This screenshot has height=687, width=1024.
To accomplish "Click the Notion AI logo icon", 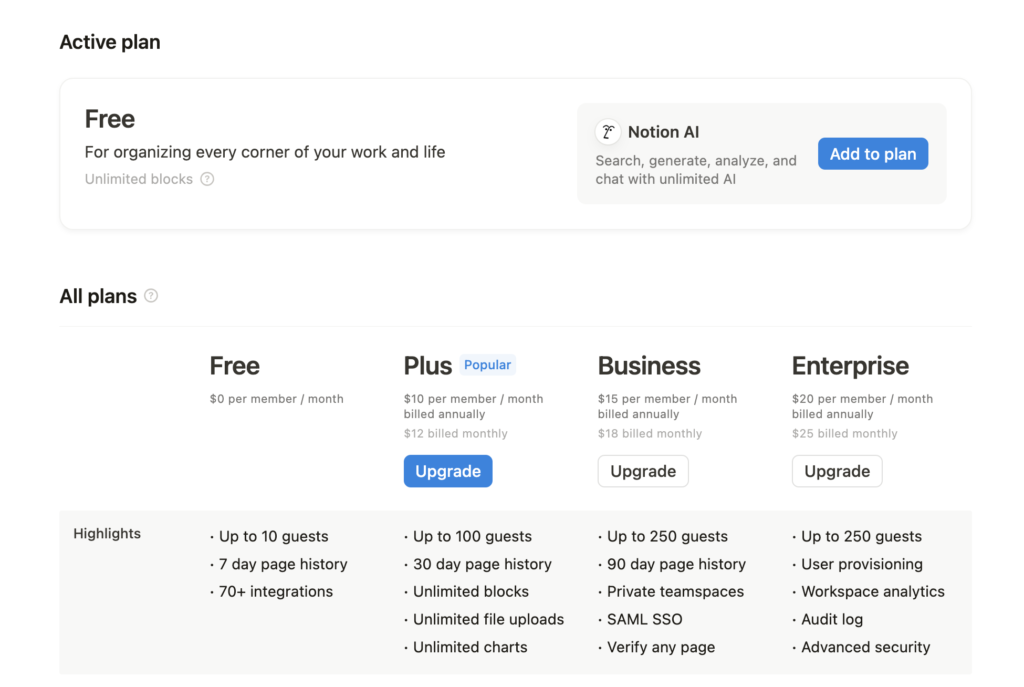I will 608,132.
